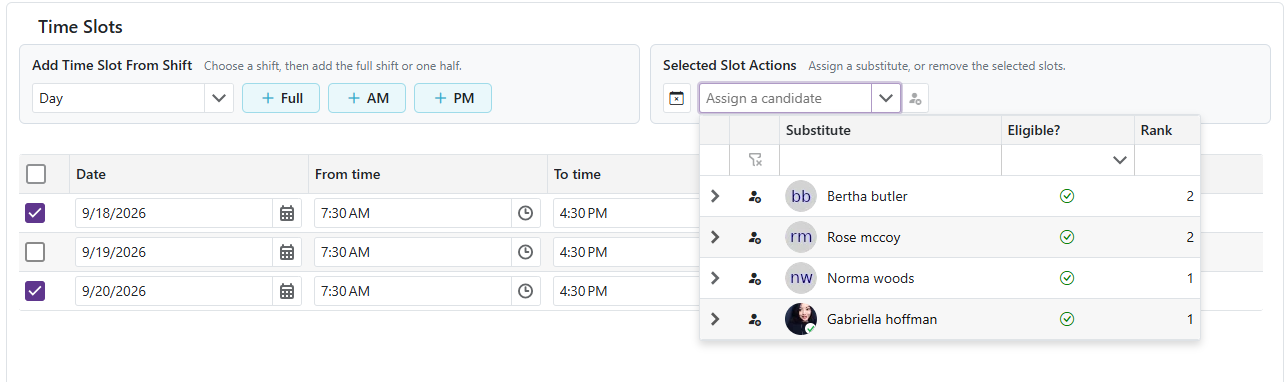Open the Eligible filter dropdown
Image resolution: width=1288 pixels, height=382 pixels.
tap(1120, 160)
